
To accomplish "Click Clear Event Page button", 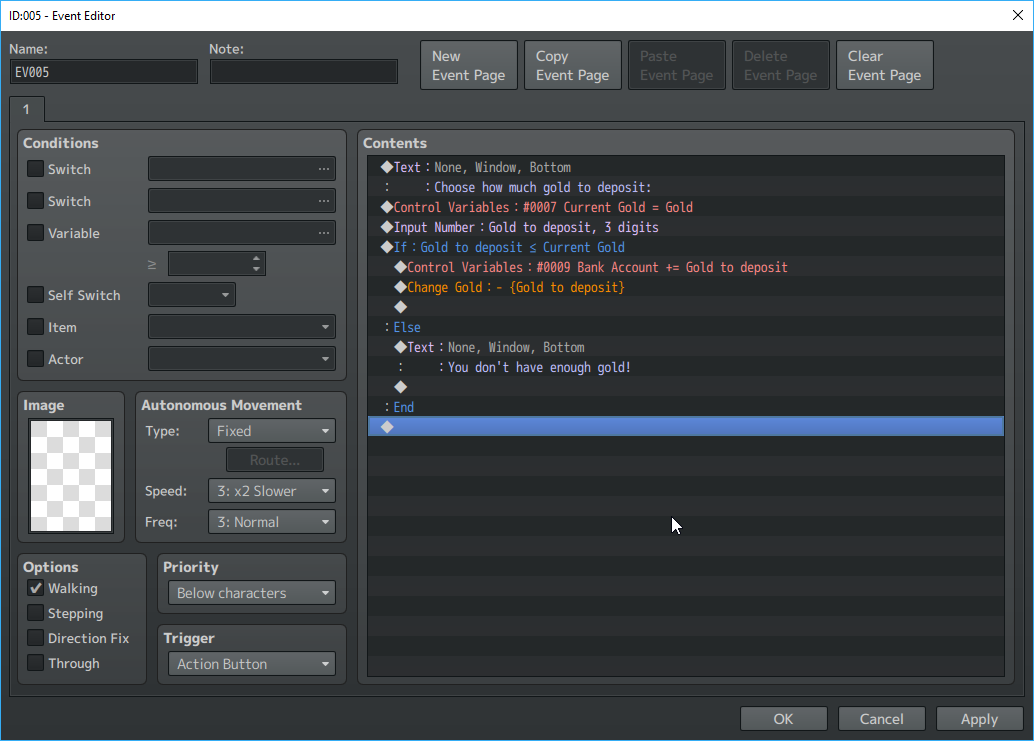I will pos(884,65).
